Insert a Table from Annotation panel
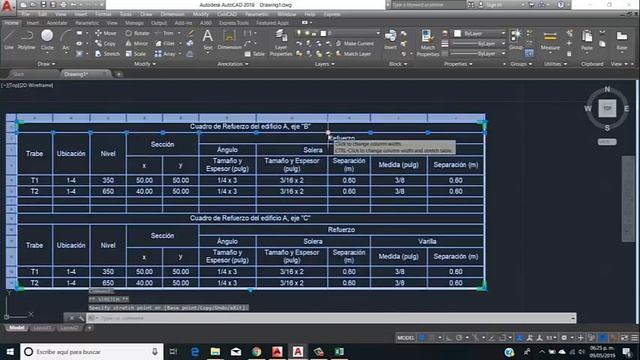The width and height of the screenshot is (640, 360). (x=254, y=53)
